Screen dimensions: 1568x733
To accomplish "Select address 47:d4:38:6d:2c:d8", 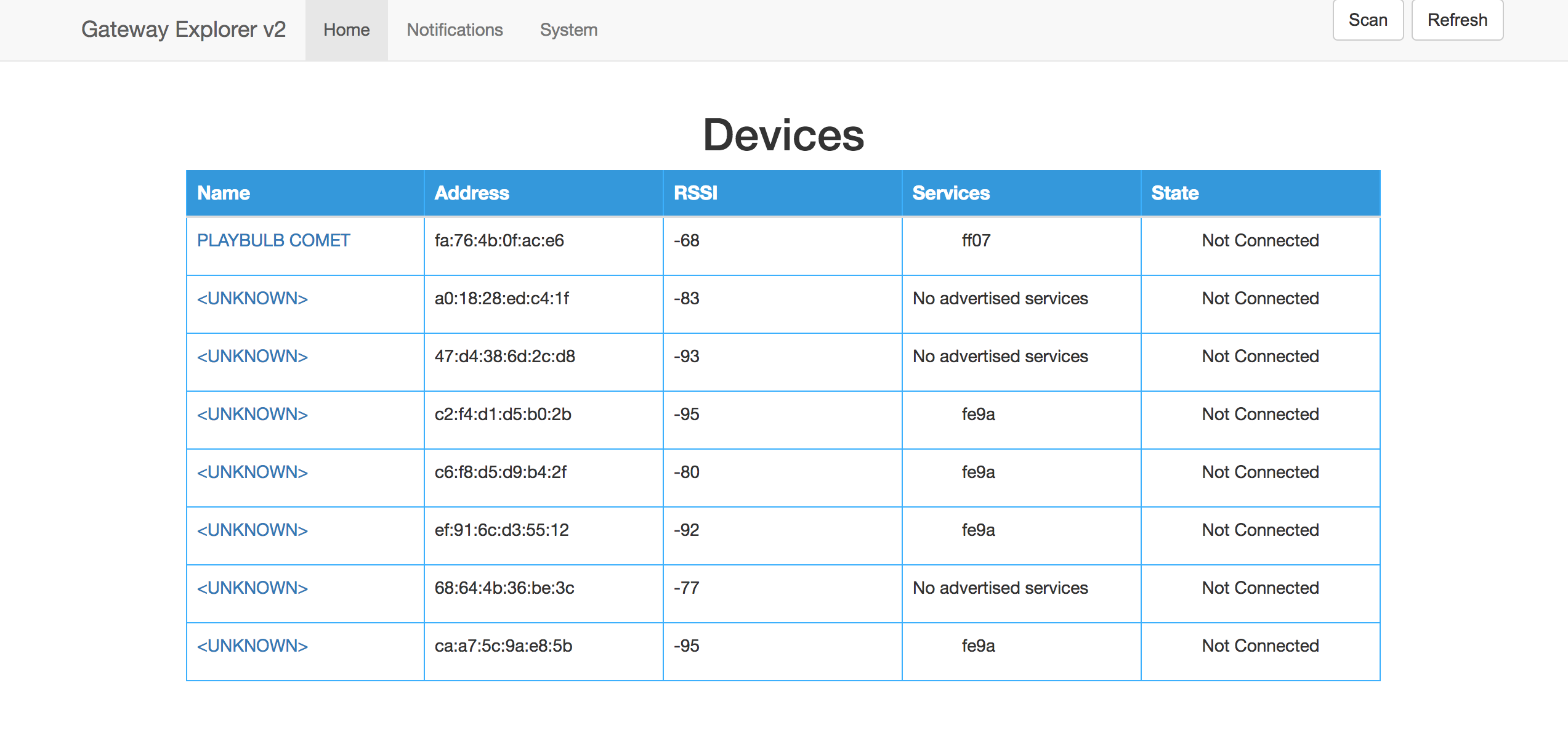I will tap(505, 356).
